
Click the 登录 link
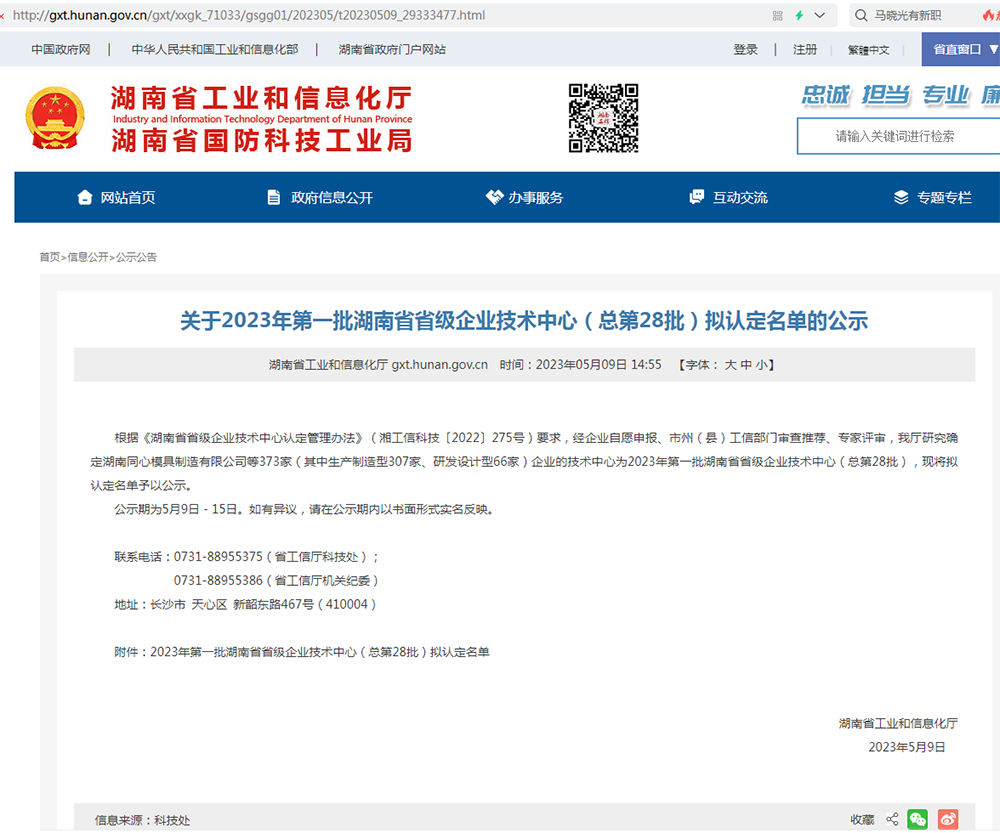tap(746, 48)
